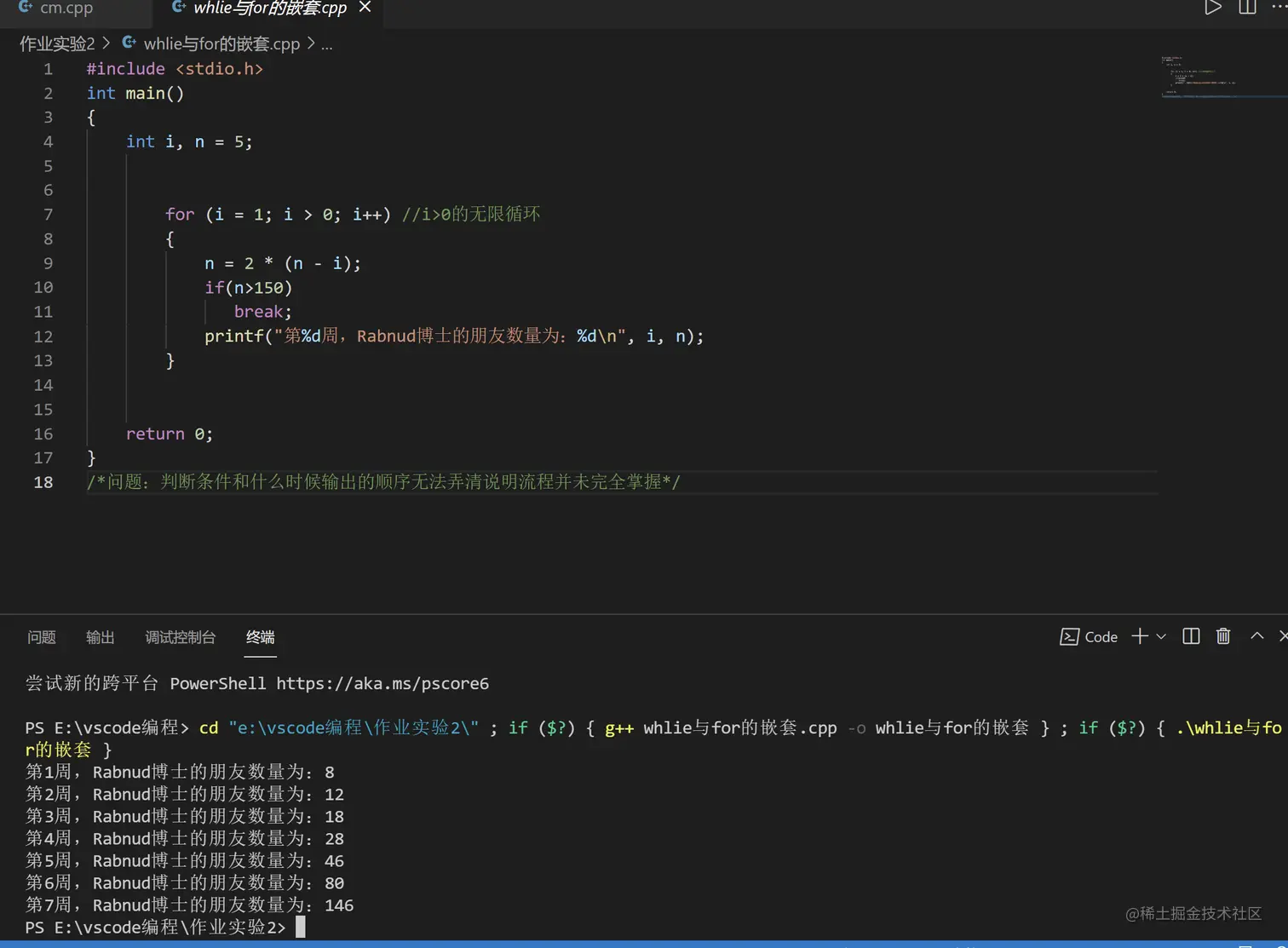Click the terminal output line ending in 146

click(x=189, y=905)
